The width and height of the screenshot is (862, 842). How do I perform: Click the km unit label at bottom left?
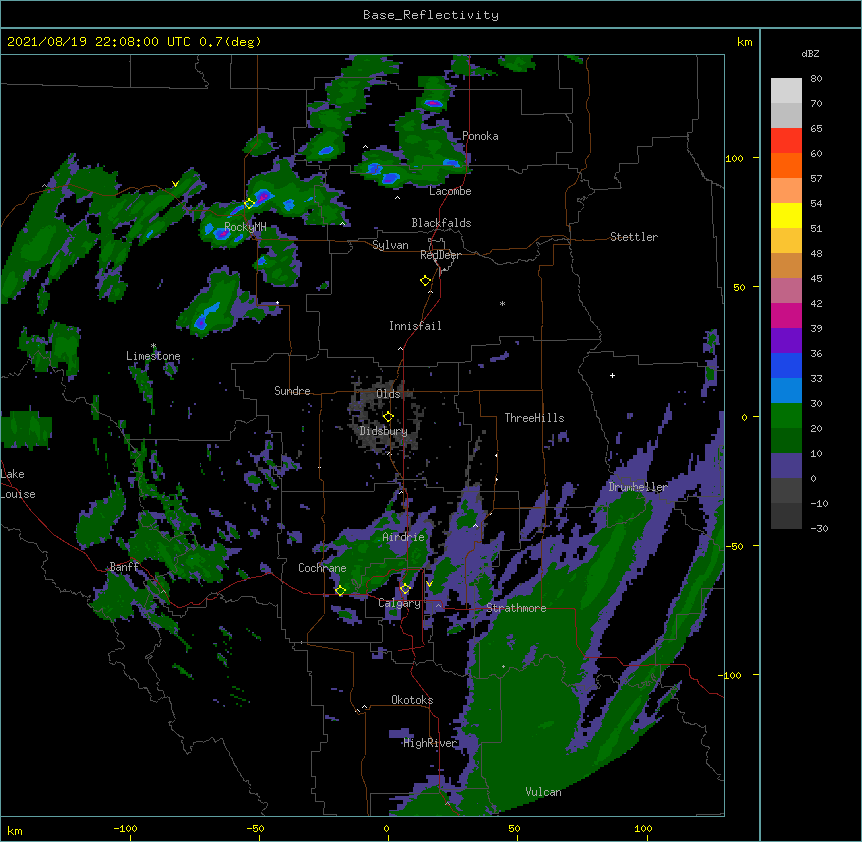15,830
